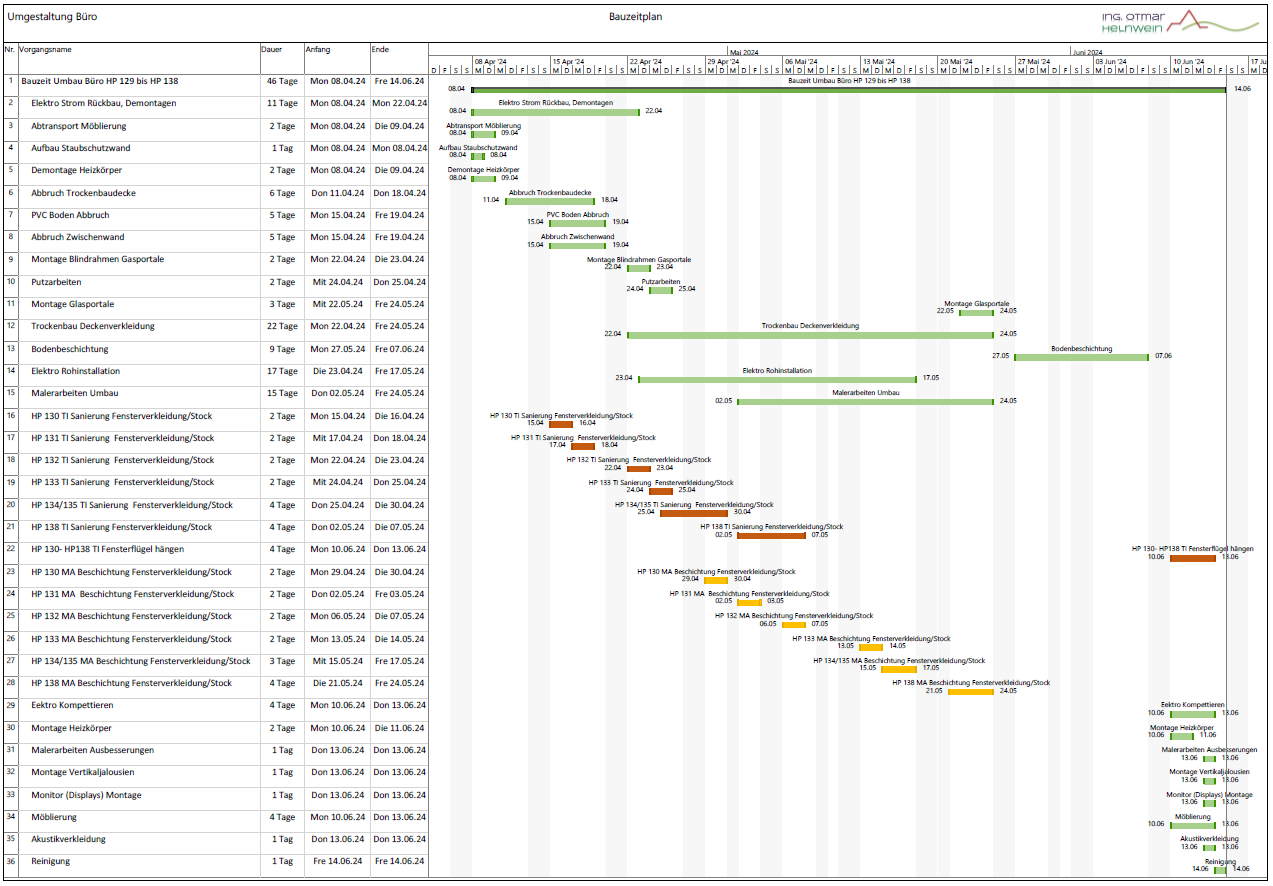This screenshot has width=1273, height=886.
Task: Click the green Gantt bar for Abbruch Trockenbaudecke
Action: click(x=550, y=200)
